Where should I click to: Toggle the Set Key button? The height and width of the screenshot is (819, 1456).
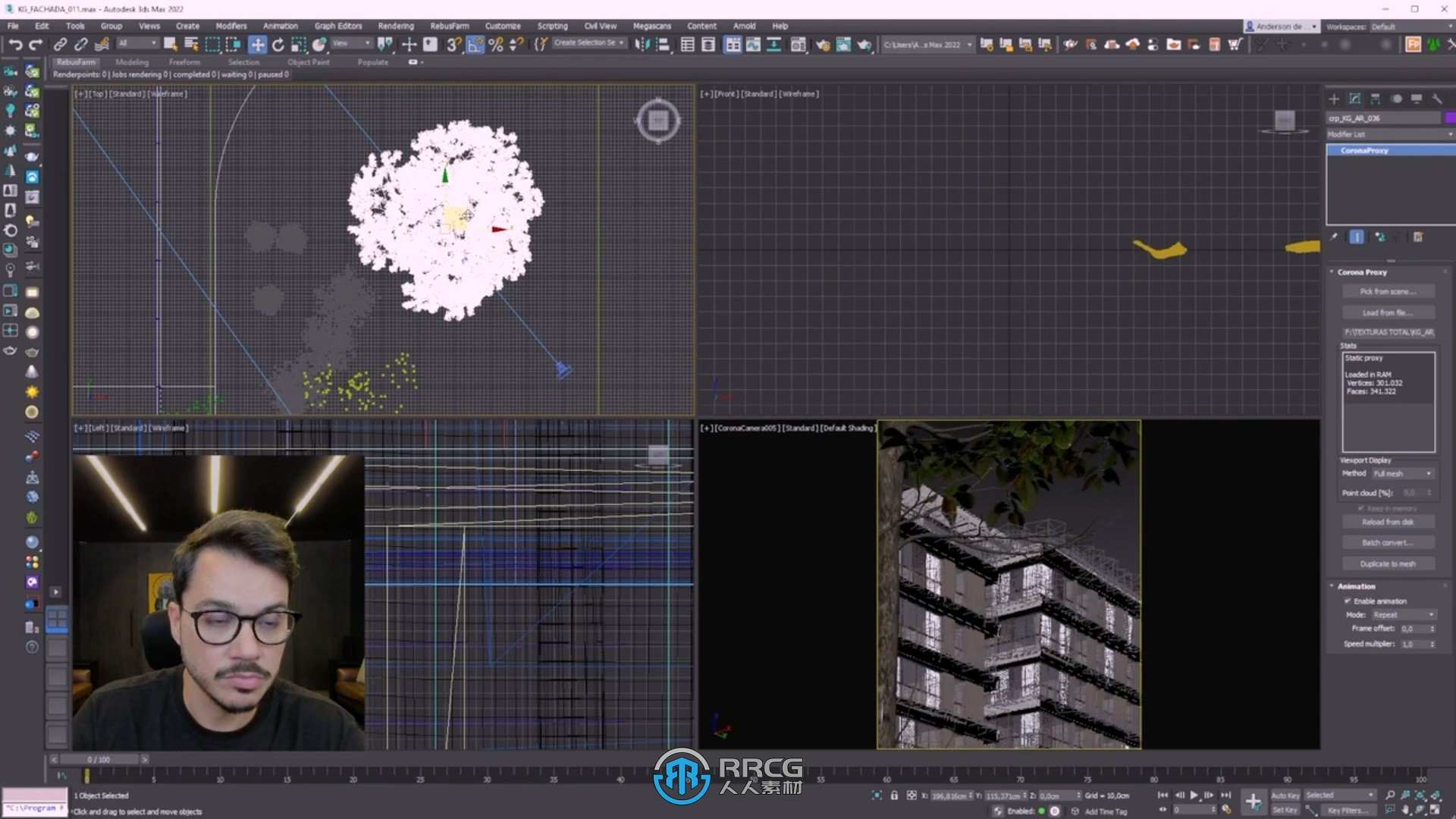point(1285,810)
